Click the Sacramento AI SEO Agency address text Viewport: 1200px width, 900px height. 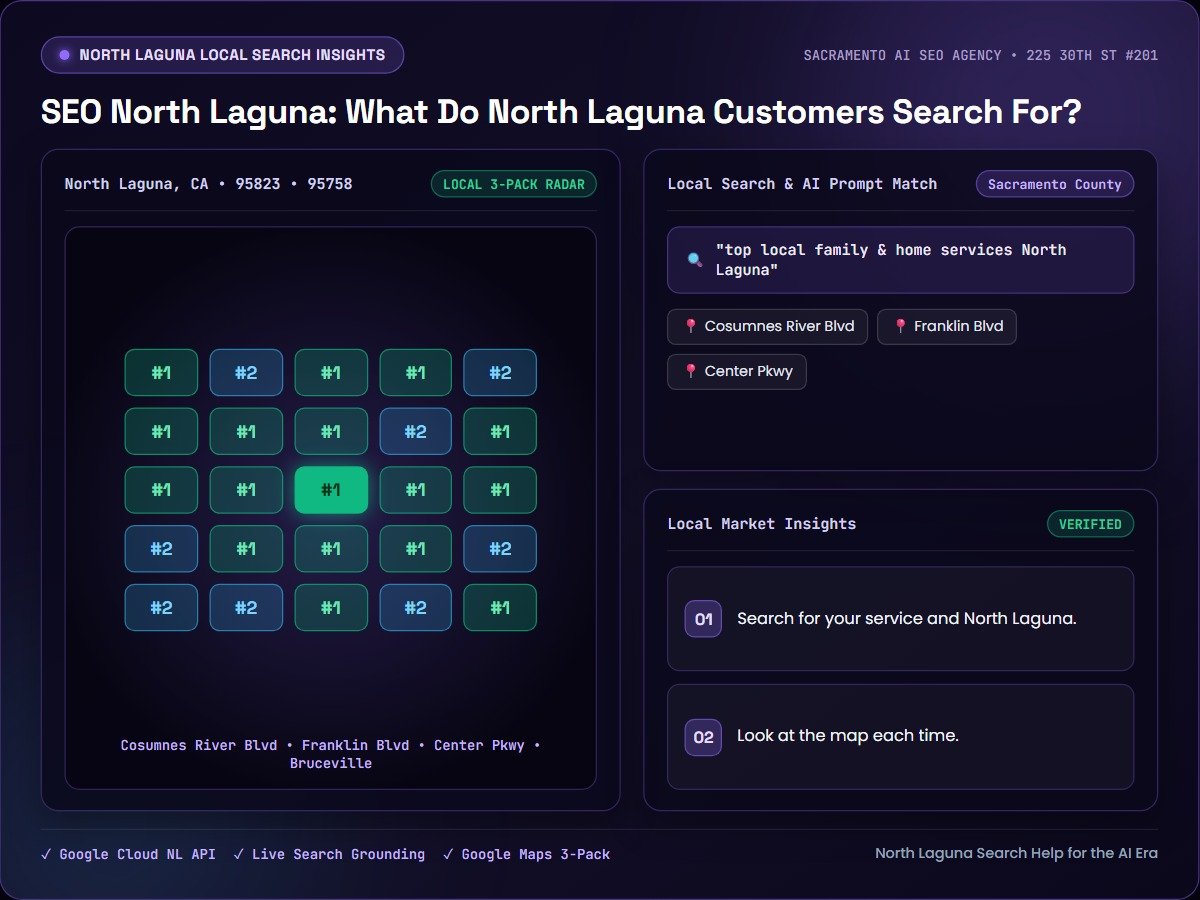tap(981, 55)
